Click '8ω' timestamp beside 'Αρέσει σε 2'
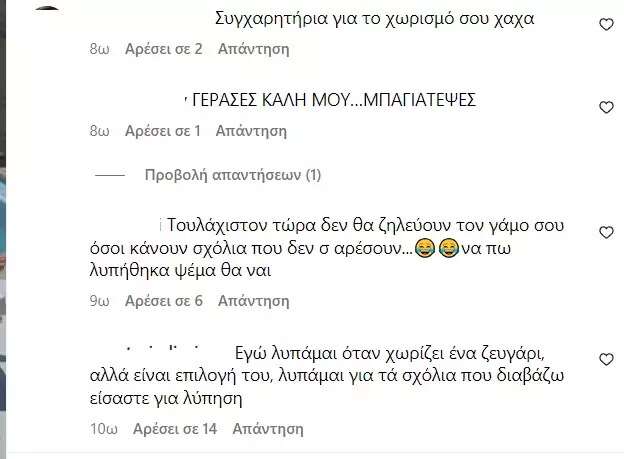The image size is (624, 459). click(x=99, y=49)
